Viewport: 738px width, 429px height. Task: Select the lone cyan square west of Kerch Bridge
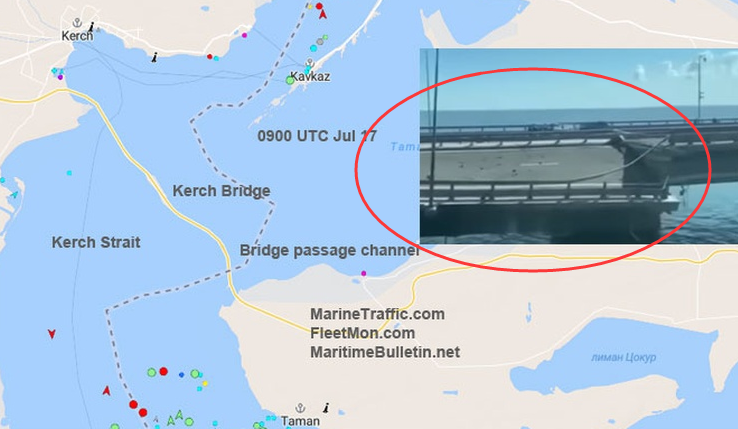pos(69,173)
